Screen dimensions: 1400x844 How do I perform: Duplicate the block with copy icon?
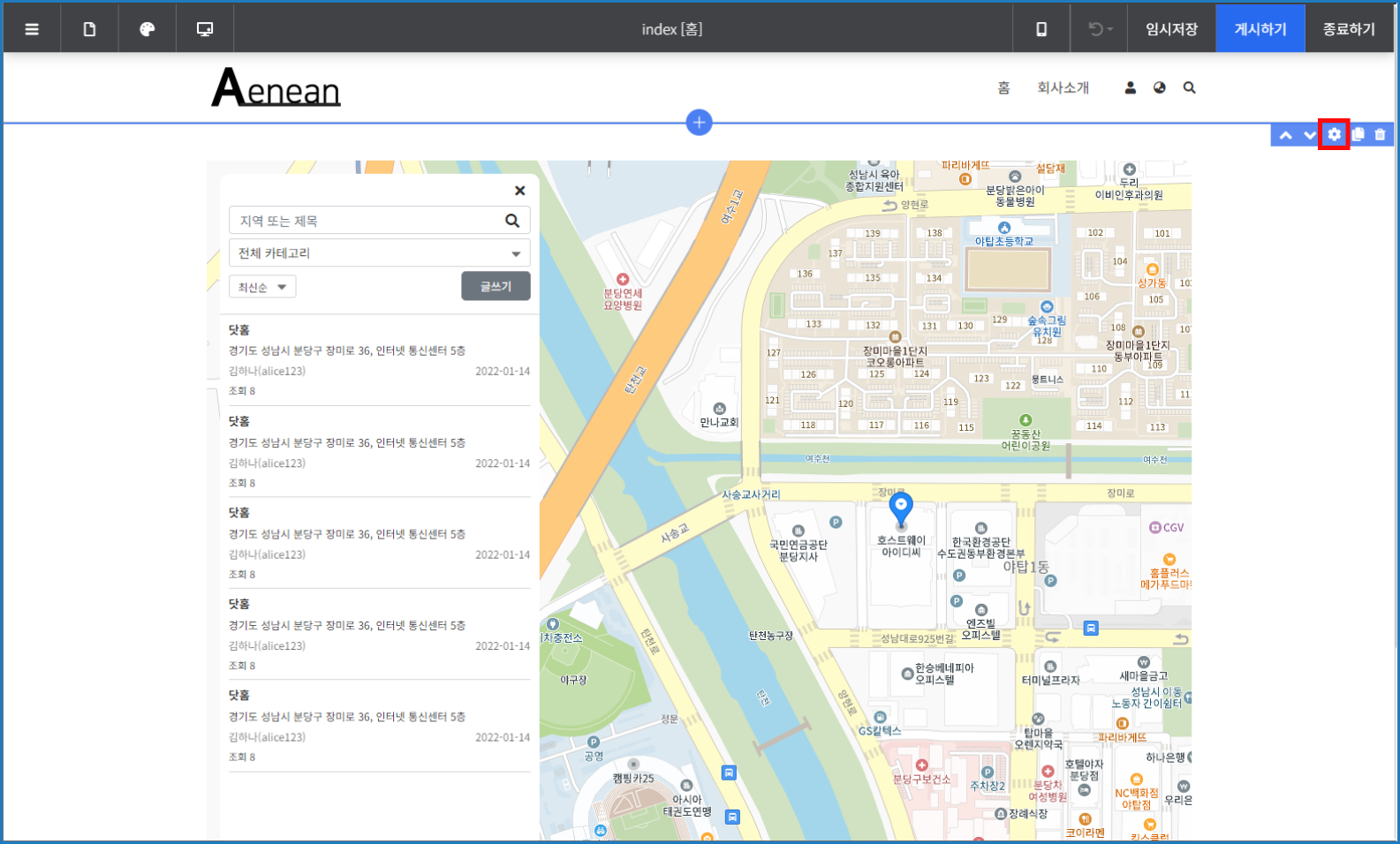(x=1358, y=134)
